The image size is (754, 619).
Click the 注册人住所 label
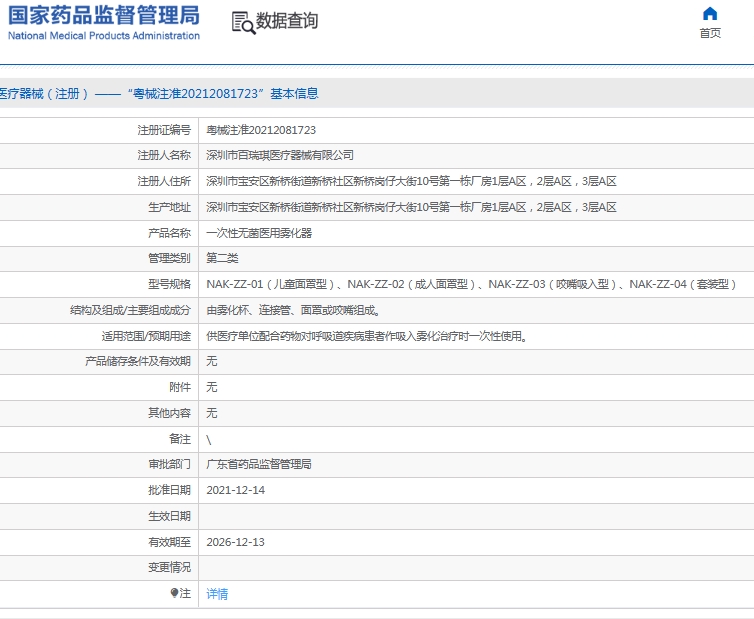[164, 181]
